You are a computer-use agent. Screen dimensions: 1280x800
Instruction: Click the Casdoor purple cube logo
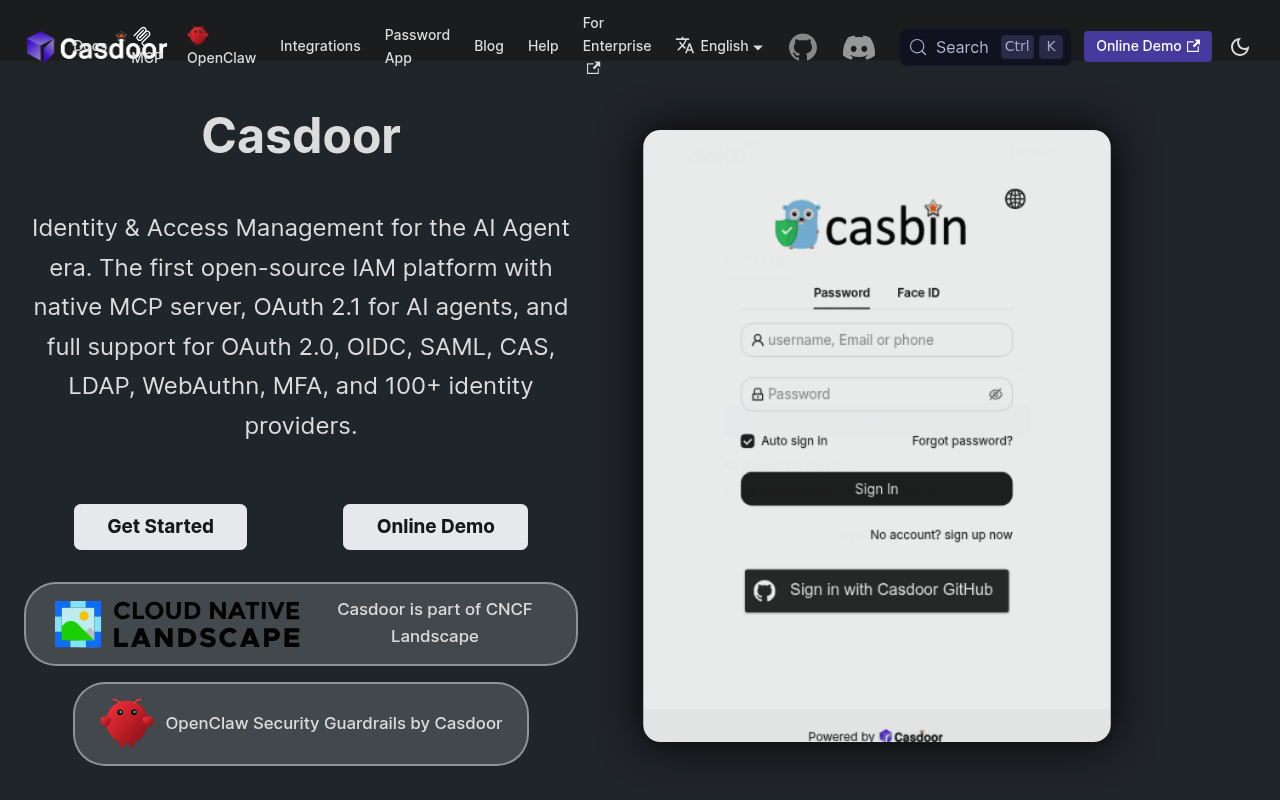(x=41, y=47)
